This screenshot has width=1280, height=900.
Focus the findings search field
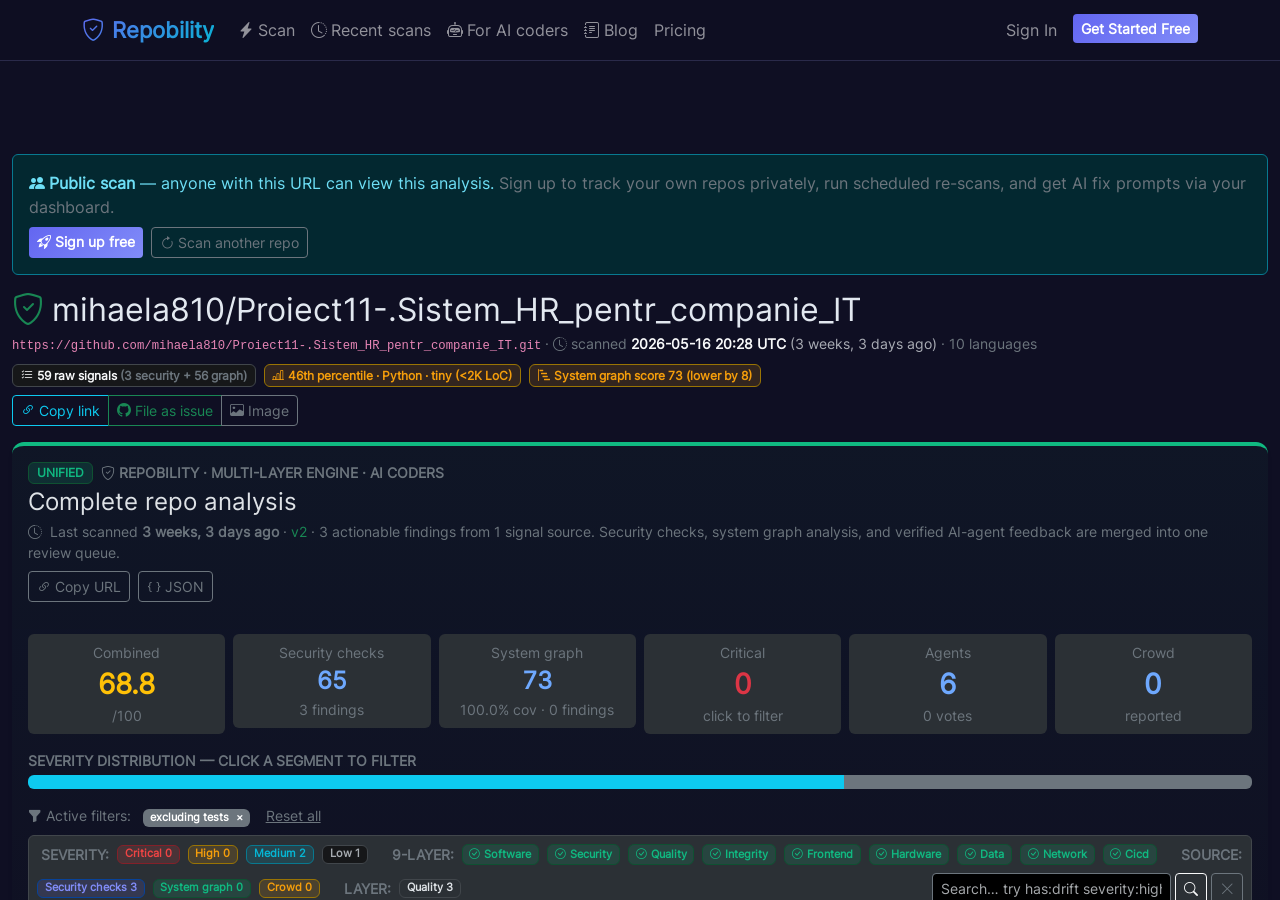[x=1052, y=889]
